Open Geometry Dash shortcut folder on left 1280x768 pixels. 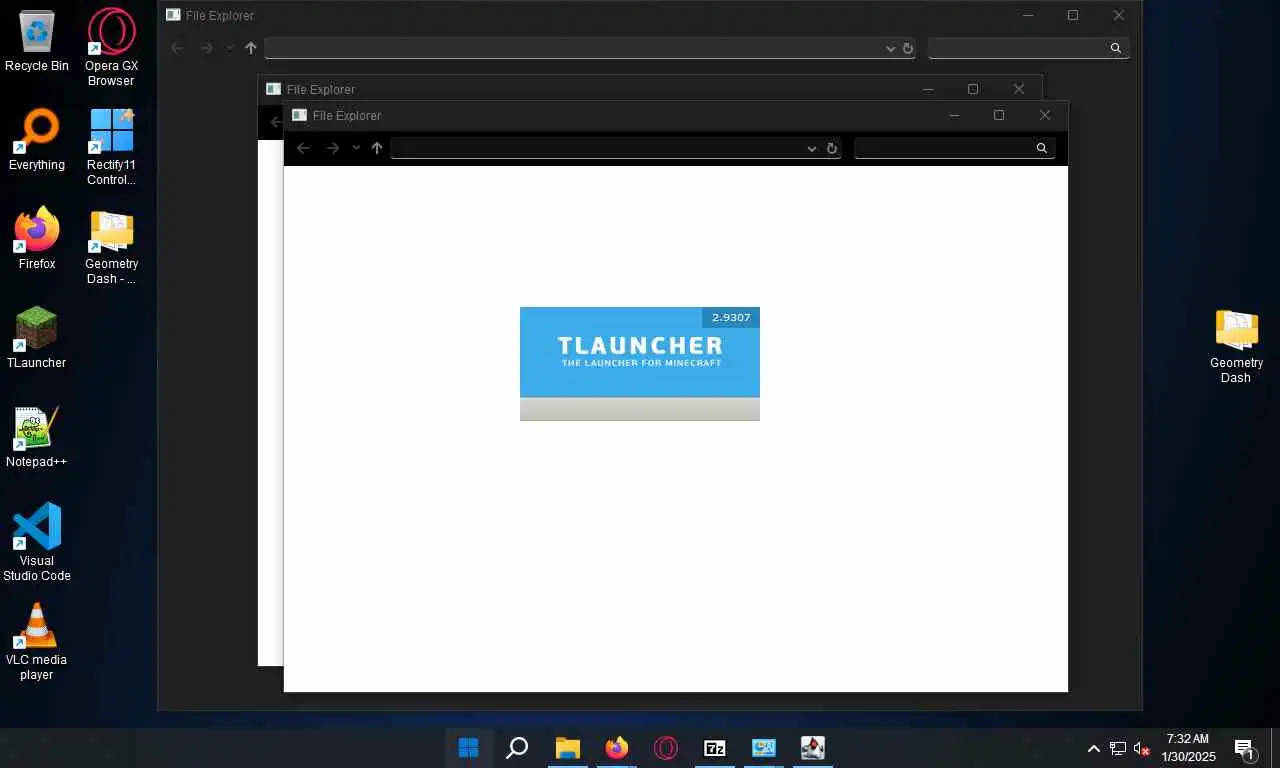111,247
